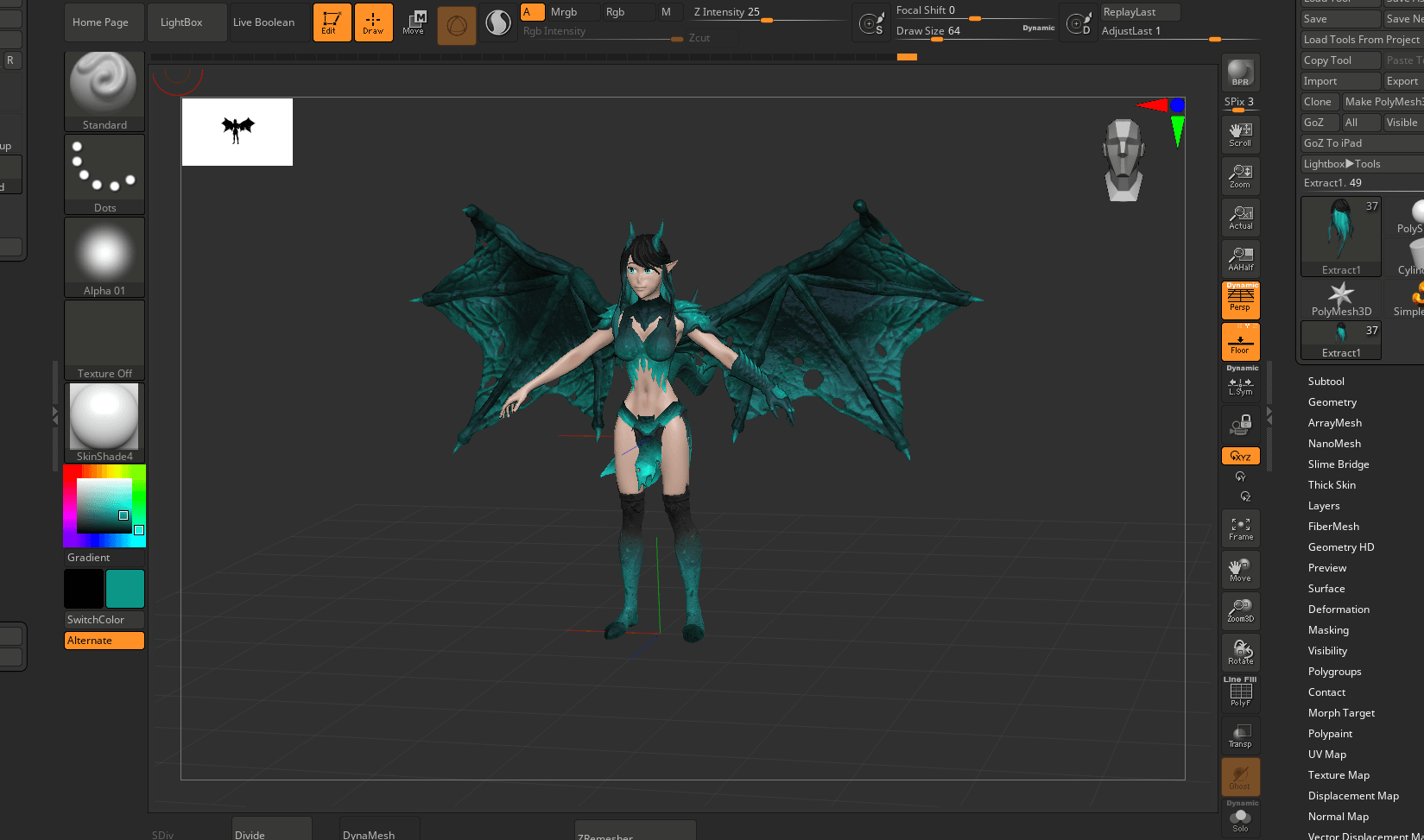Screen dimensions: 1424x840
Task: Select the Rgb channel button
Action: [629, 12]
